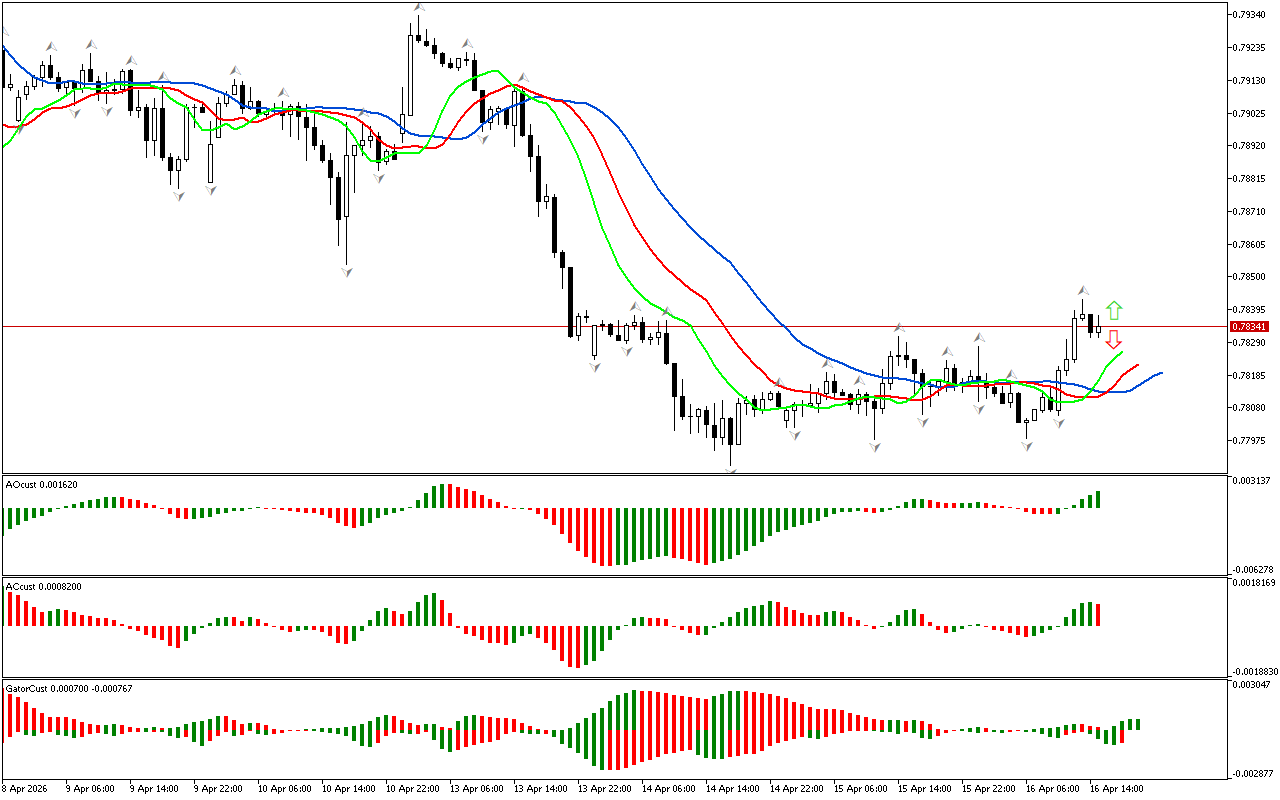Click the red 0.78341 current price tag
1280x800 pixels.
tap(1249, 327)
